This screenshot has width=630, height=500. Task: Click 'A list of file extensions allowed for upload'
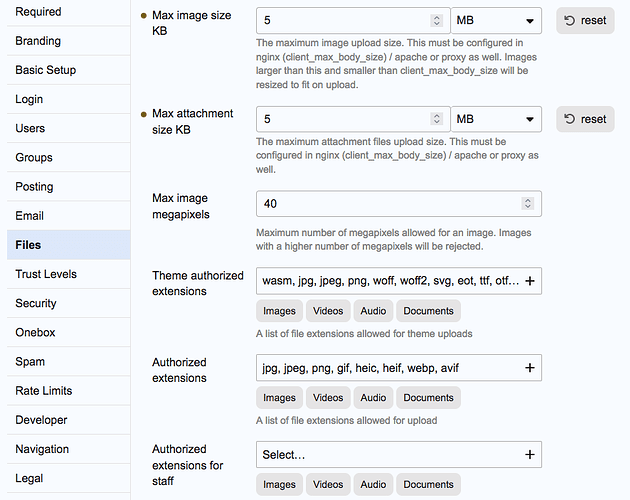[346, 420]
